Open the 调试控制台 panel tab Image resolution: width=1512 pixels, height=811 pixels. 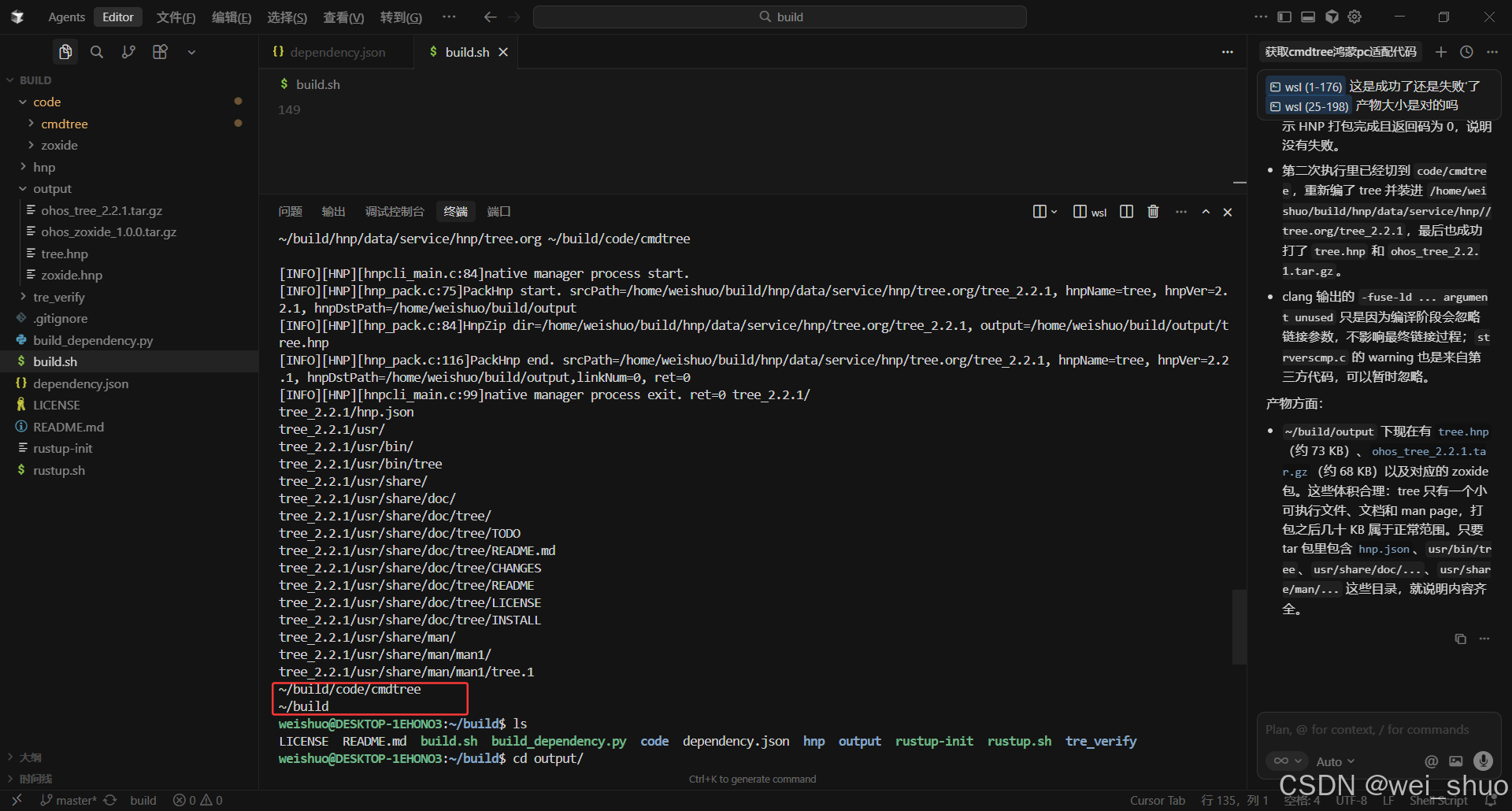(x=395, y=212)
